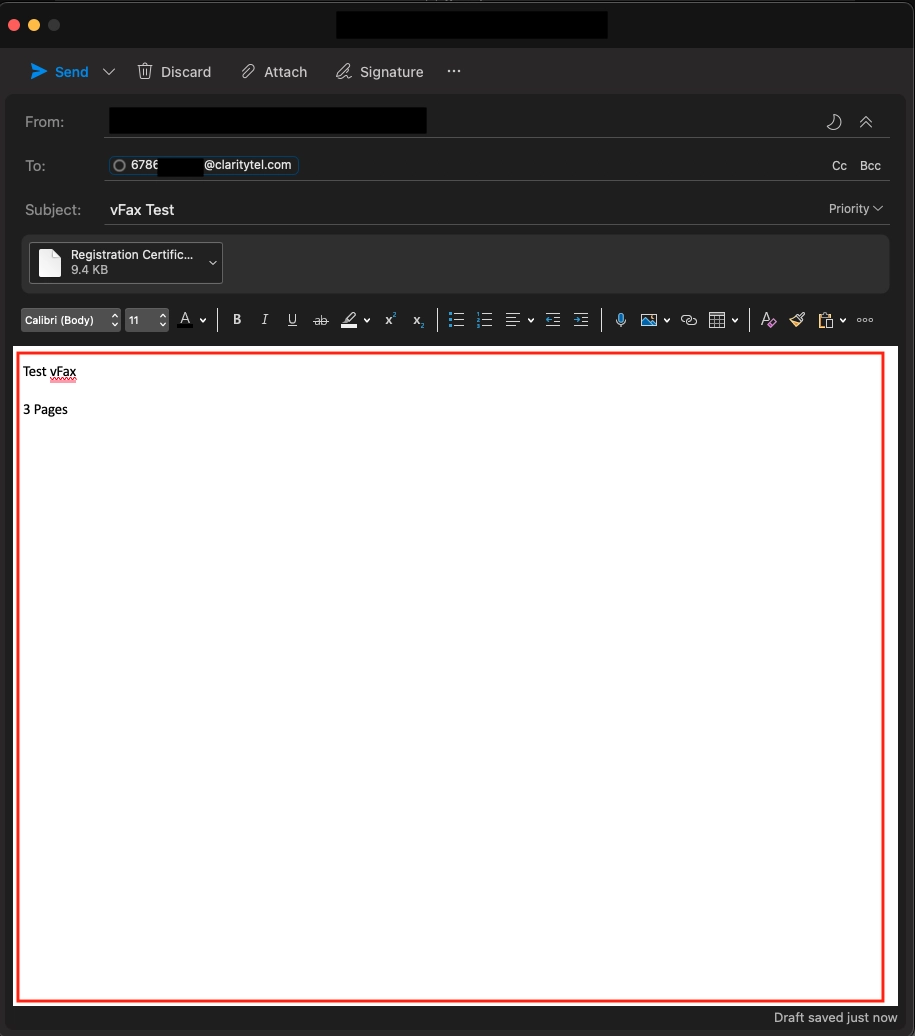
Task: Select the claritytel.com recipient chip
Action: pos(204,165)
